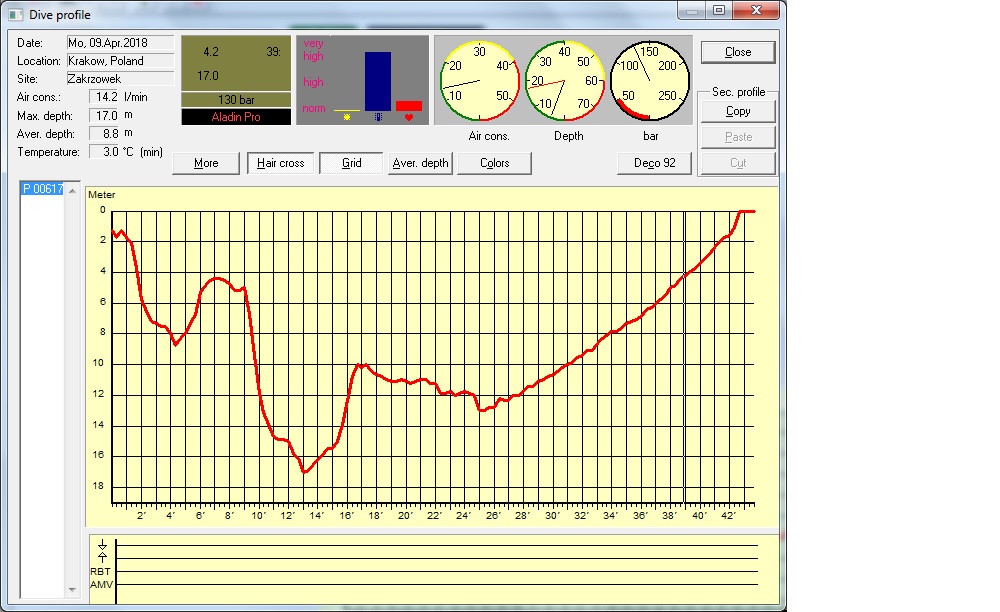Copy the secondary profile
The image size is (1000, 612).
738,111
